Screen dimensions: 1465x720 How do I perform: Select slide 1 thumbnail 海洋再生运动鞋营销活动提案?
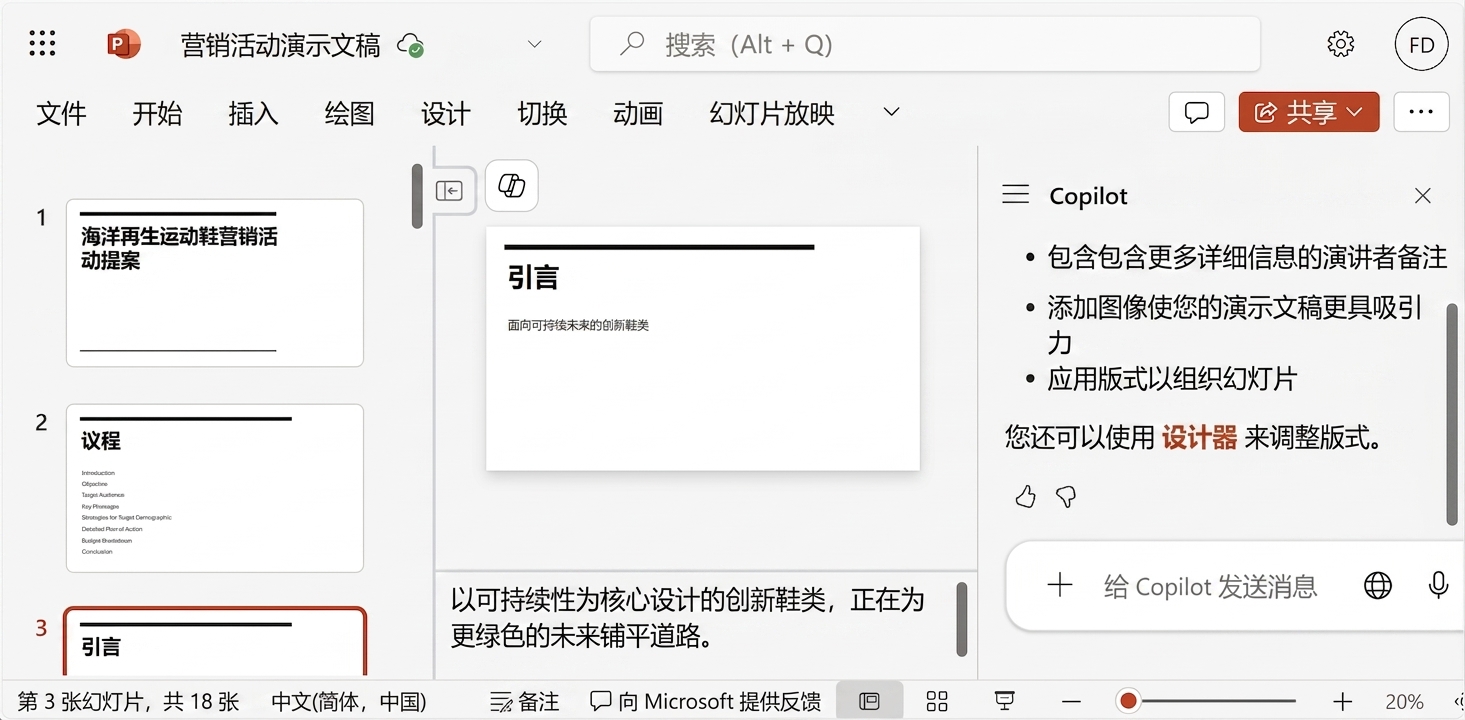click(215, 283)
